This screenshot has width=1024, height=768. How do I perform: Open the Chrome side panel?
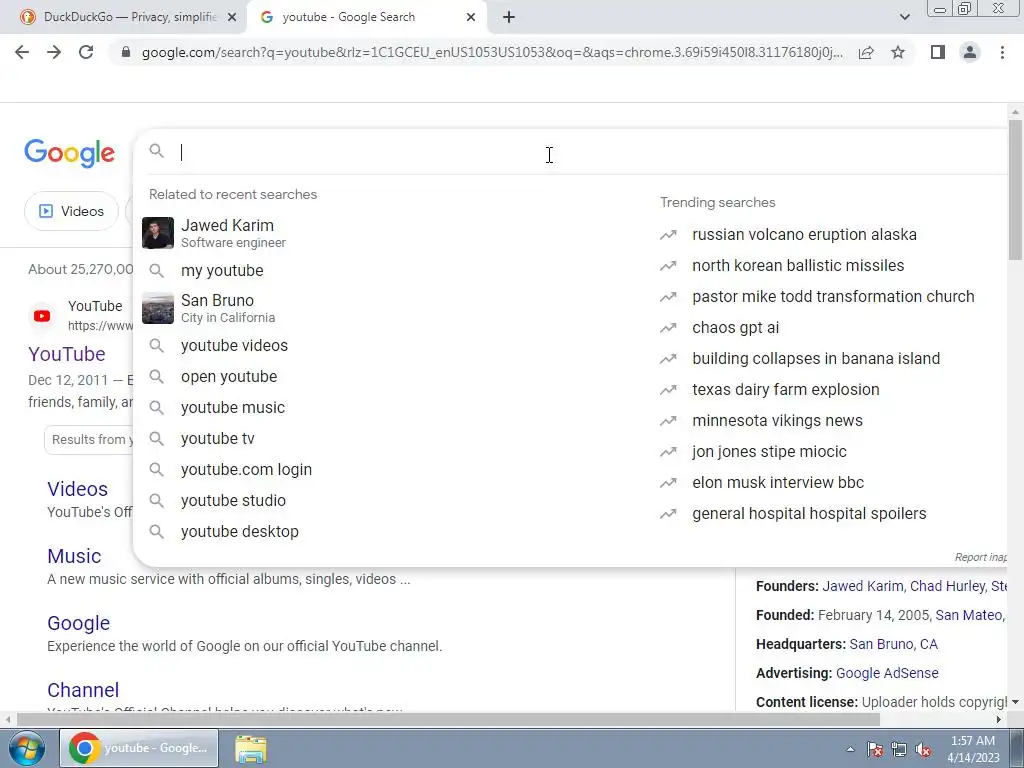[x=938, y=52]
